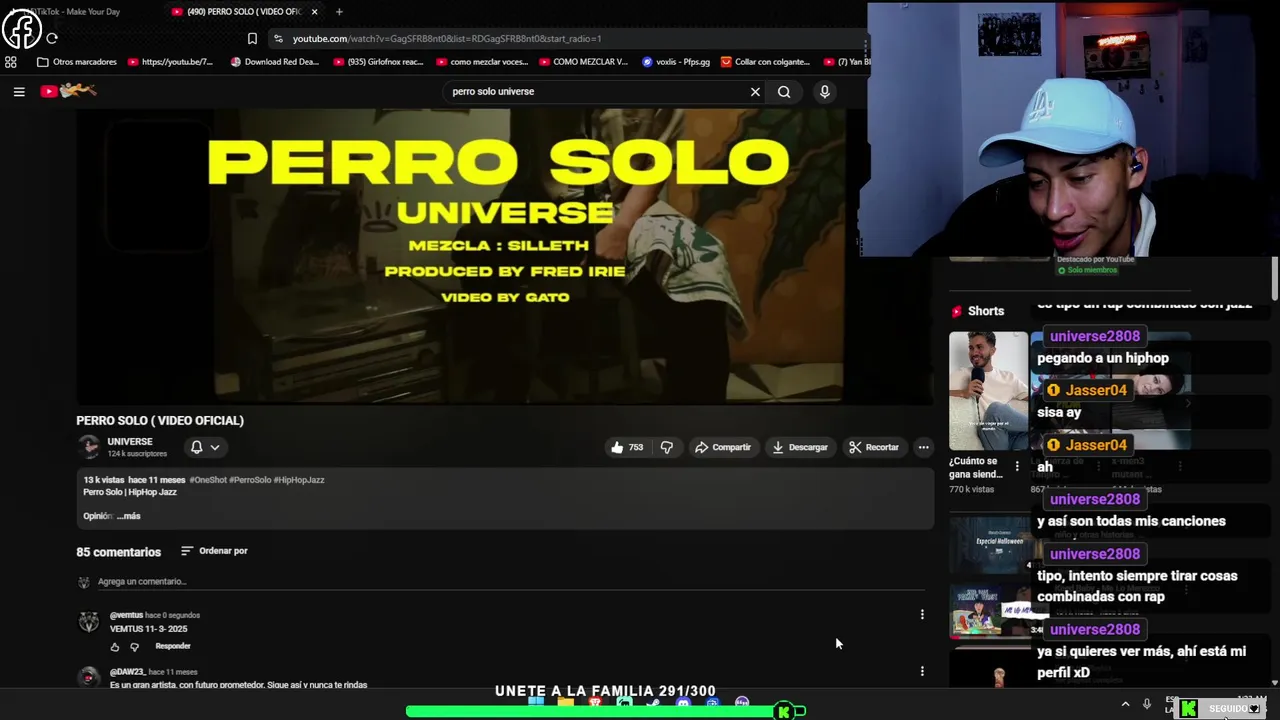Click the browser address bar URL
1280x720 pixels.
pos(447,39)
